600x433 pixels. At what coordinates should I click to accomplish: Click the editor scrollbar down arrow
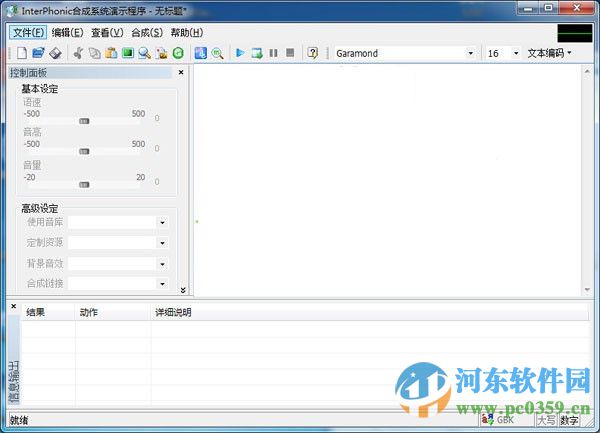click(x=587, y=290)
